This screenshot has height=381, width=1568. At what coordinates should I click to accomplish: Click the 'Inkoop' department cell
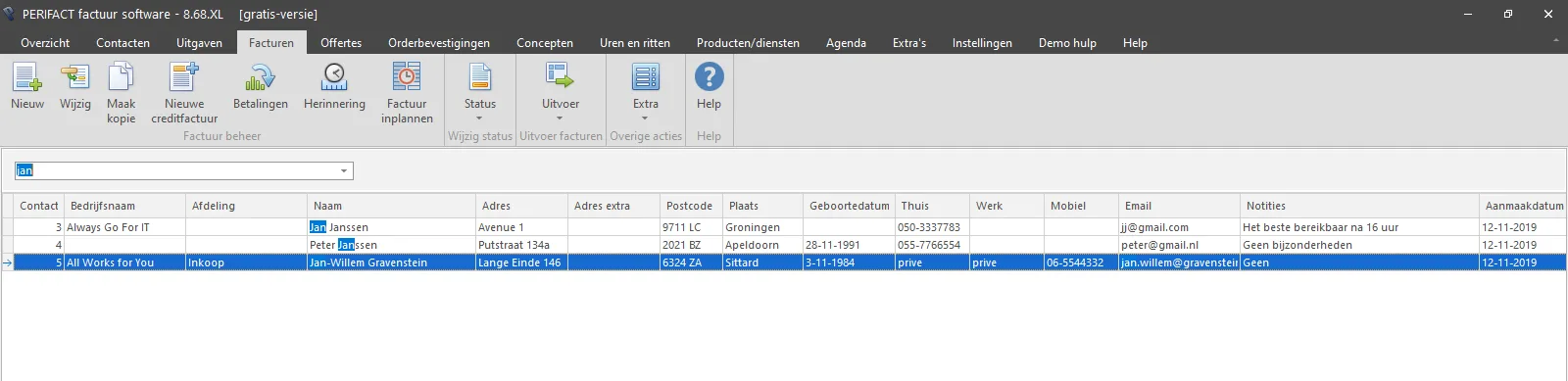tap(247, 262)
